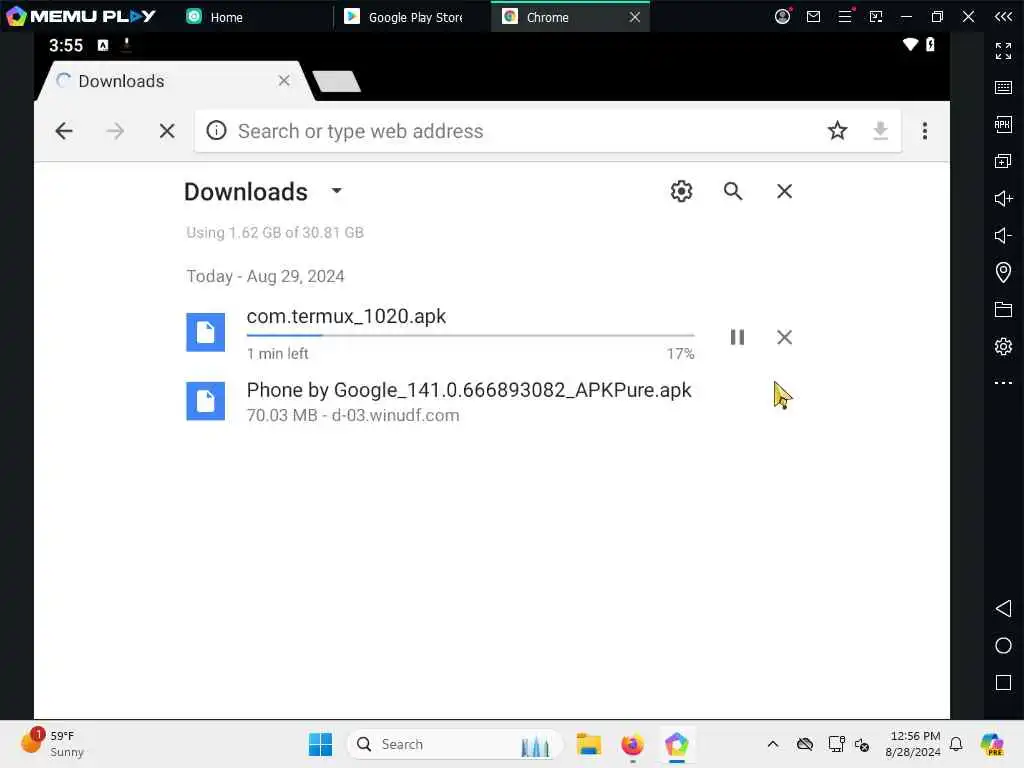The height and width of the screenshot is (768, 1024).
Task: Tap Android back triangle button
Action: tap(1003, 609)
